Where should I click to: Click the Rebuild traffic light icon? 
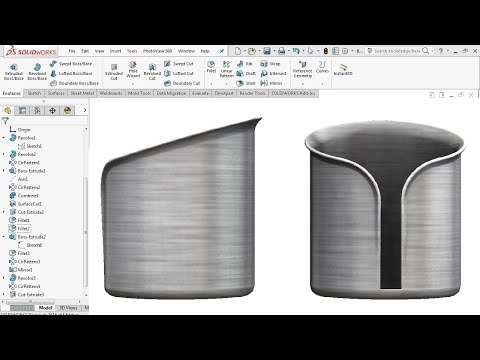click(326, 51)
